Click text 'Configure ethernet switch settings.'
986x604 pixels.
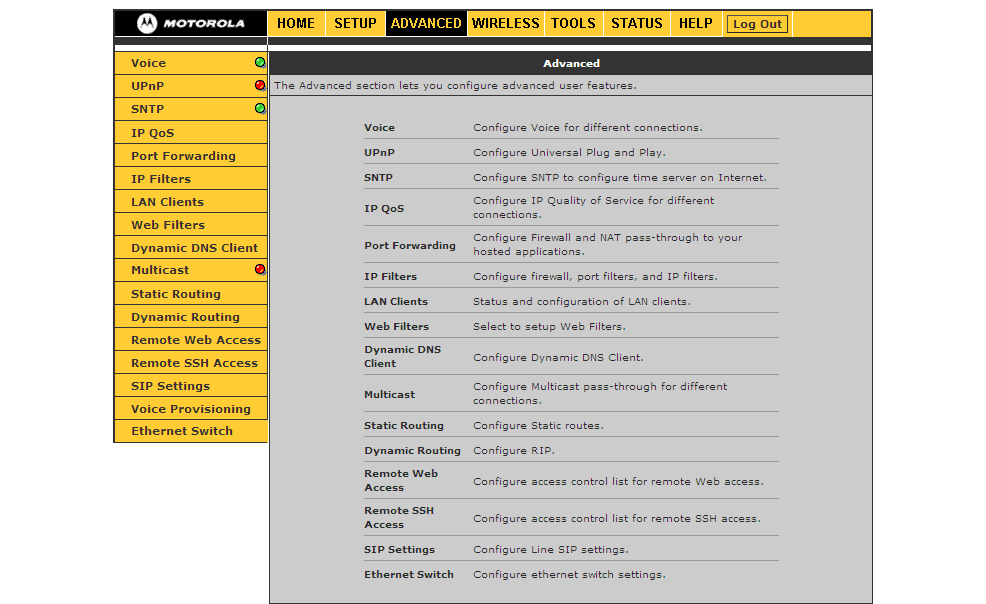pos(569,574)
